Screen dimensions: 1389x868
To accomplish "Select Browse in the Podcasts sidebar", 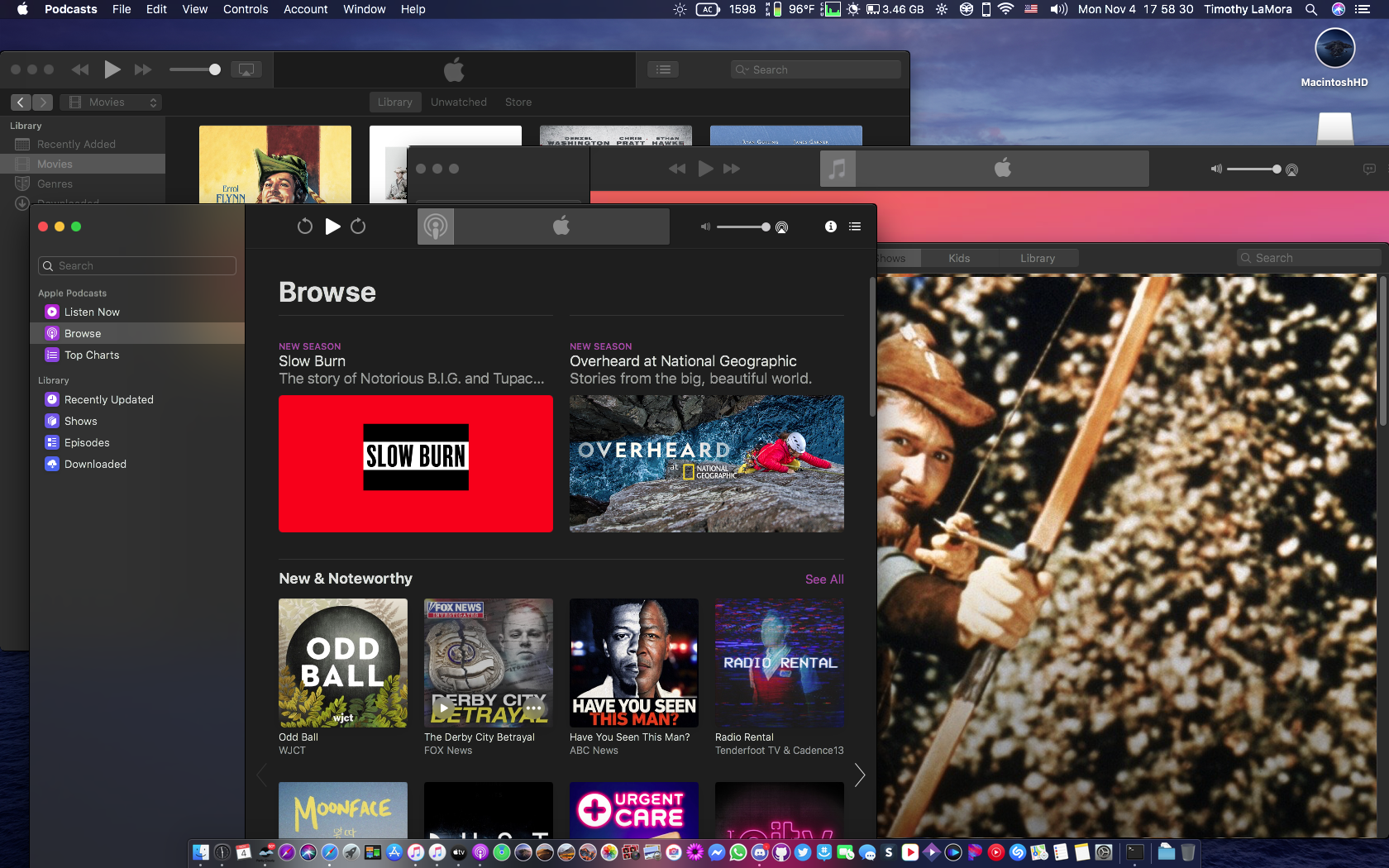I will coord(137,333).
